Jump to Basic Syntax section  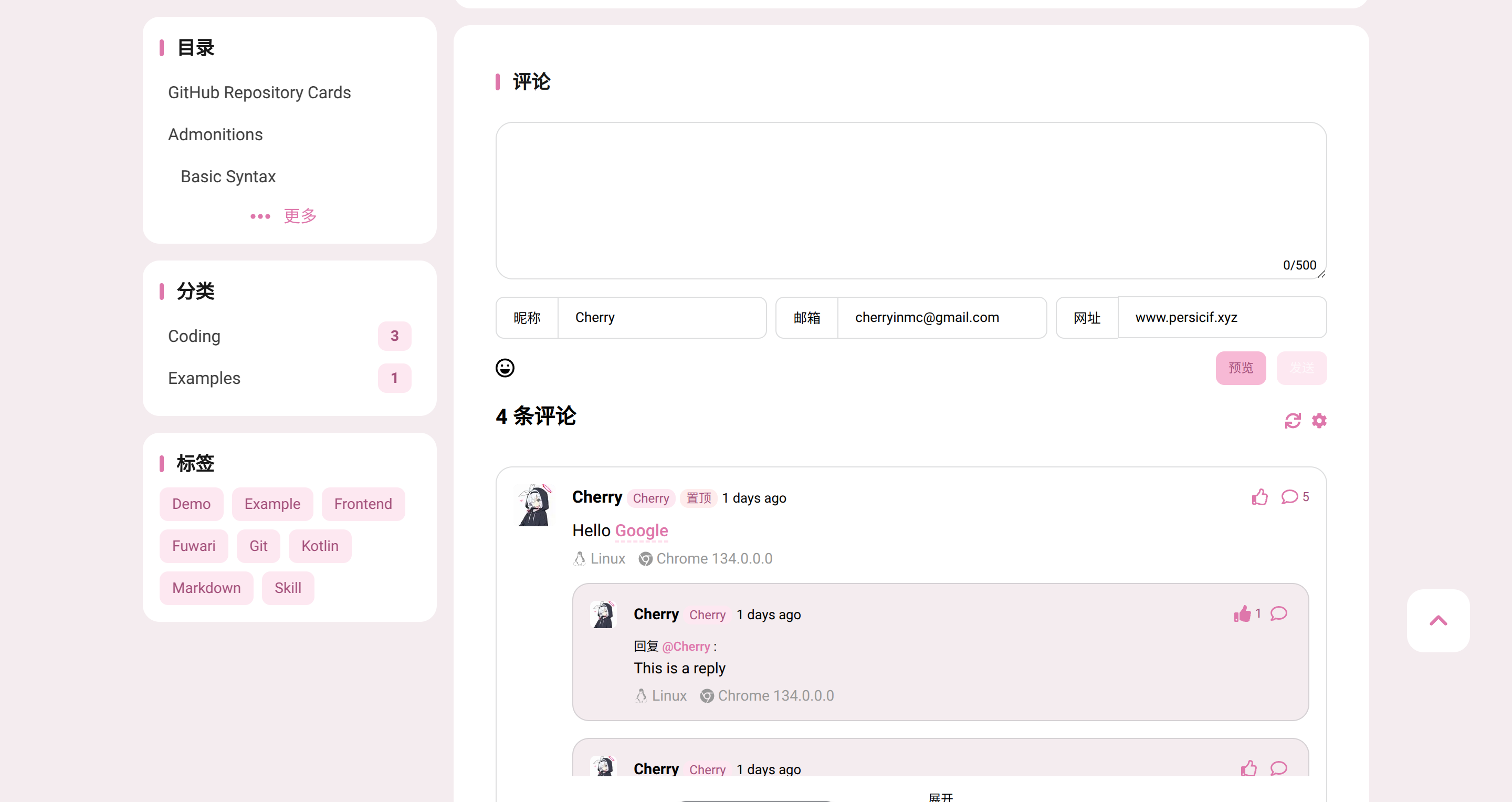click(228, 176)
